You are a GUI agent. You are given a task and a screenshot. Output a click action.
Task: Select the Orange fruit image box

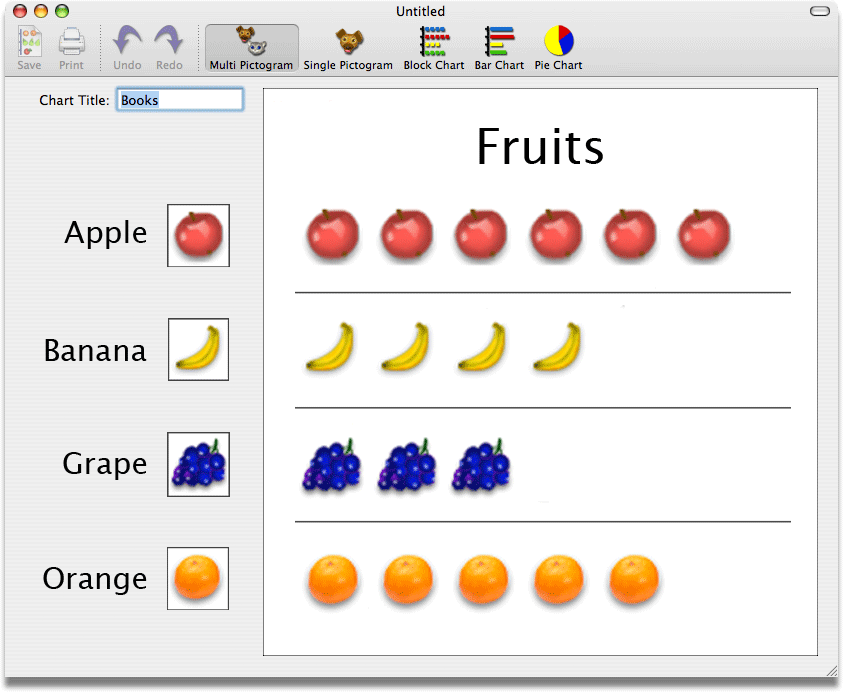(197, 578)
